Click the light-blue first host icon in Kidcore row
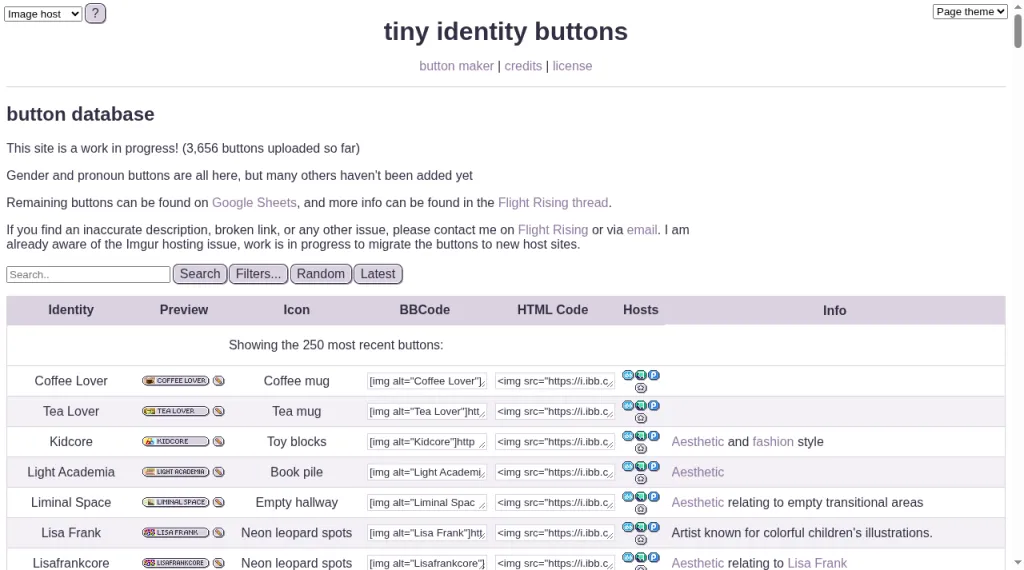This screenshot has width=1024, height=570. (628, 435)
